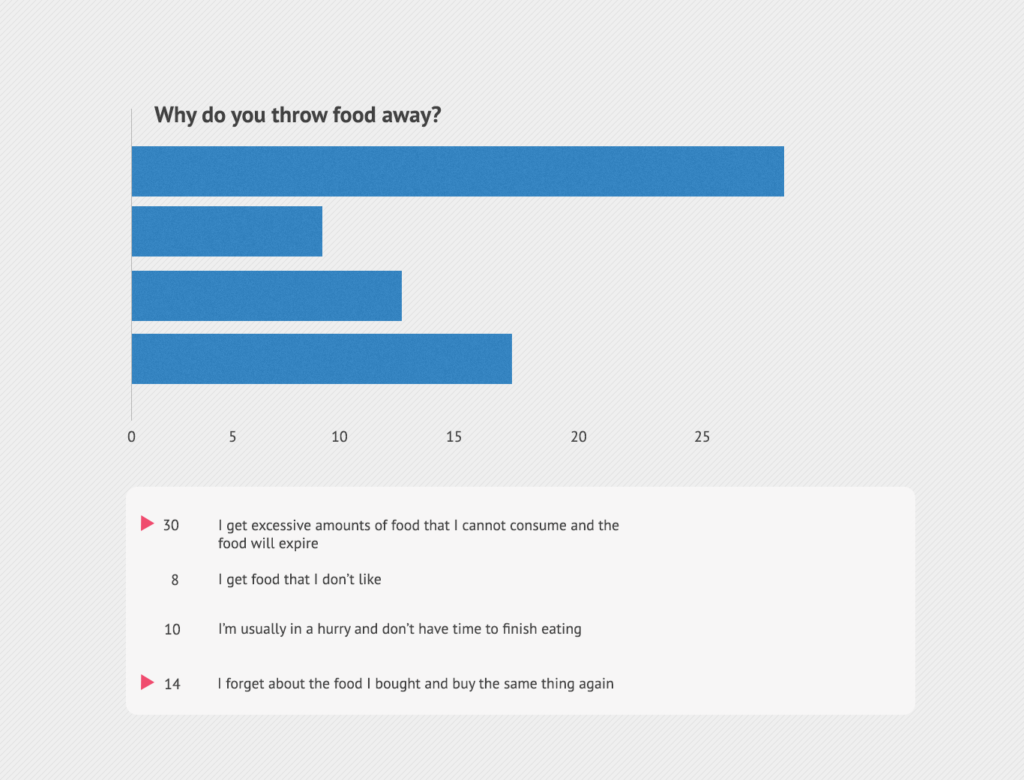Click the second, shortest blue bar
Screen dimensions: 1024x780
coord(227,231)
